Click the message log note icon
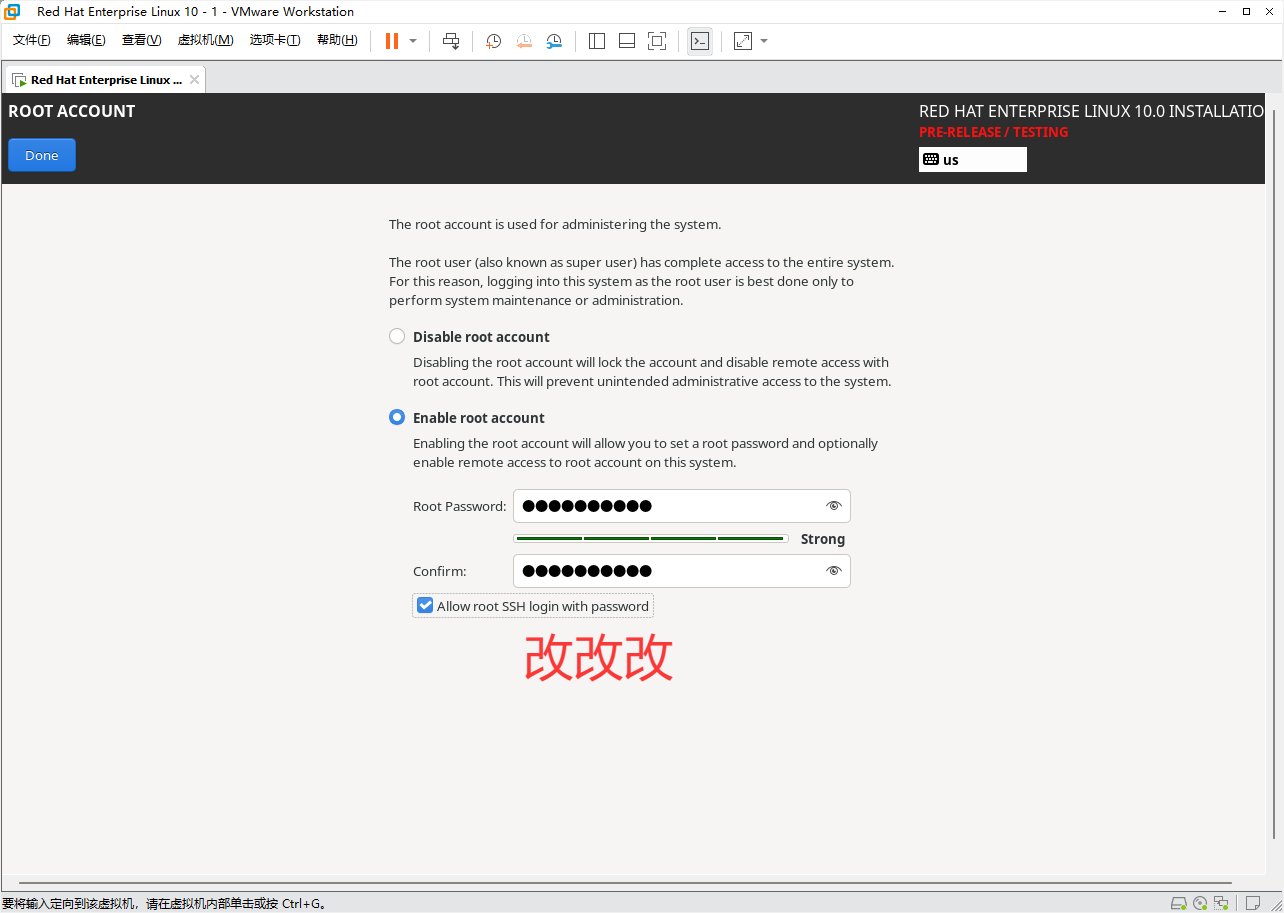 [1252, 903]
